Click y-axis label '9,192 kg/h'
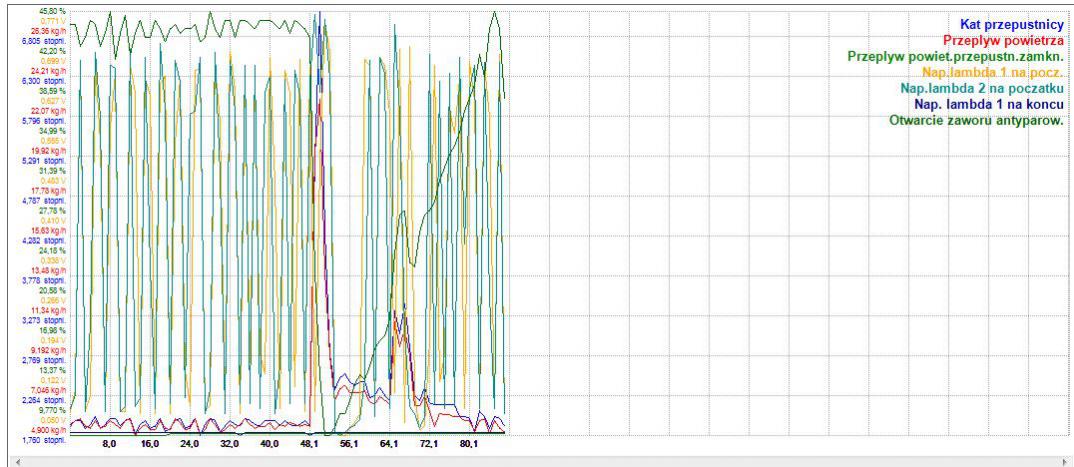 [48, 349]
